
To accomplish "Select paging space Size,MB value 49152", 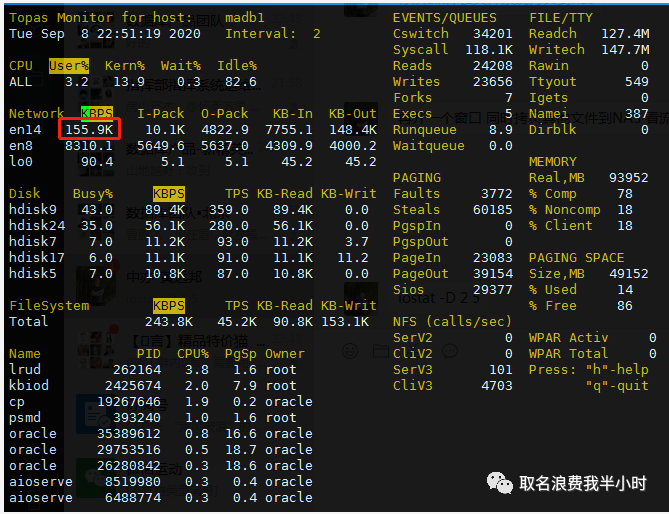I will [x=629, y=273].
